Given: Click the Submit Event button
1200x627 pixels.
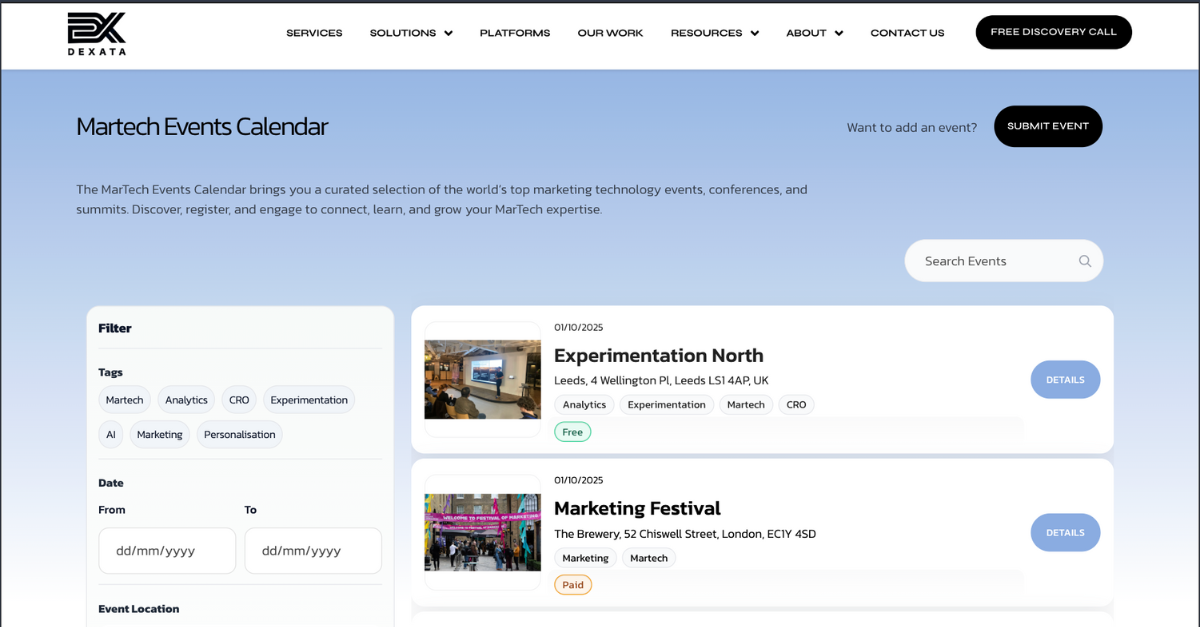Looking at the screenshot, I should [x=1048, y=126].
